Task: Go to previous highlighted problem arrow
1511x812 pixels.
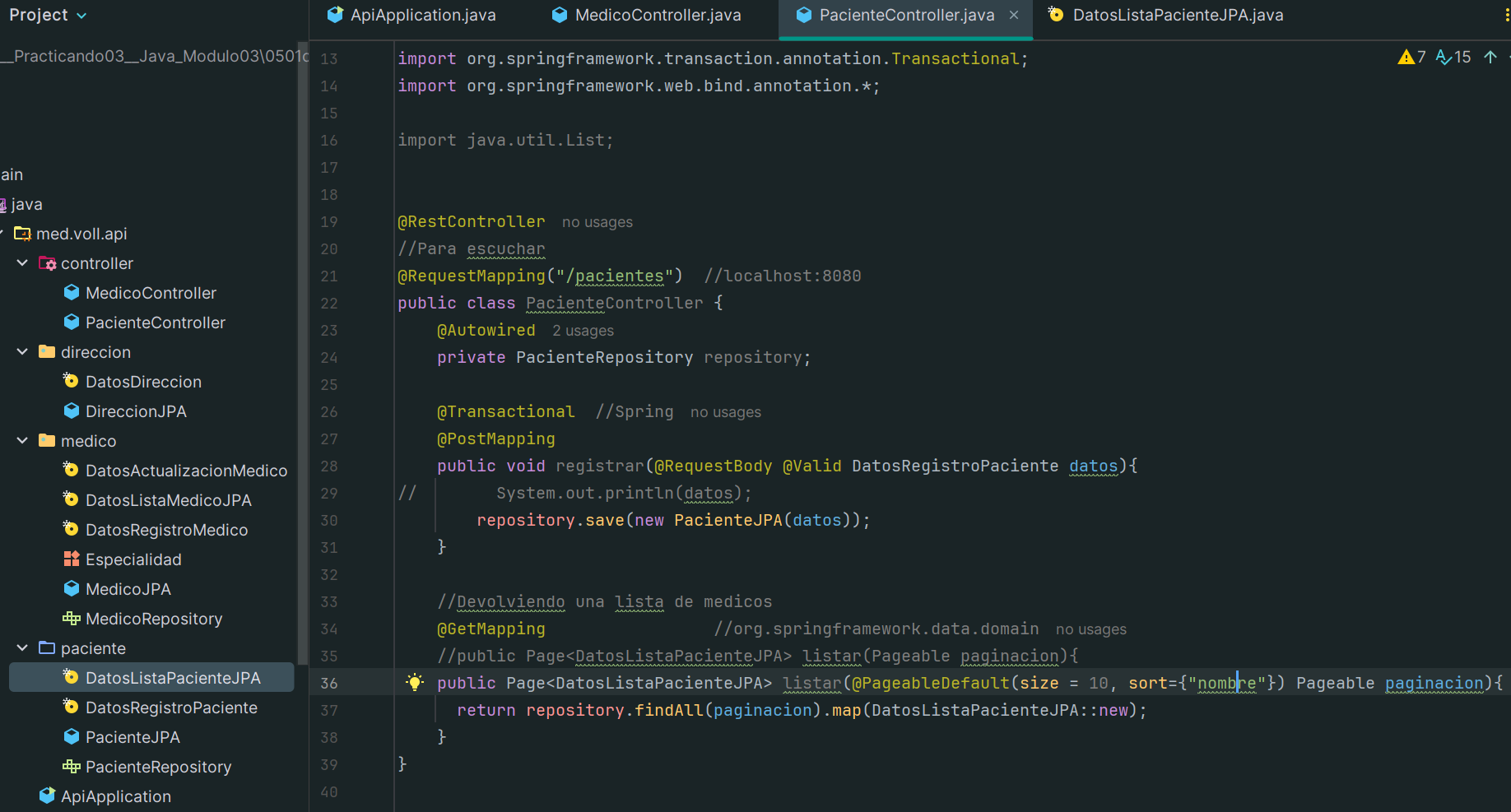Action: [1490, 57]
